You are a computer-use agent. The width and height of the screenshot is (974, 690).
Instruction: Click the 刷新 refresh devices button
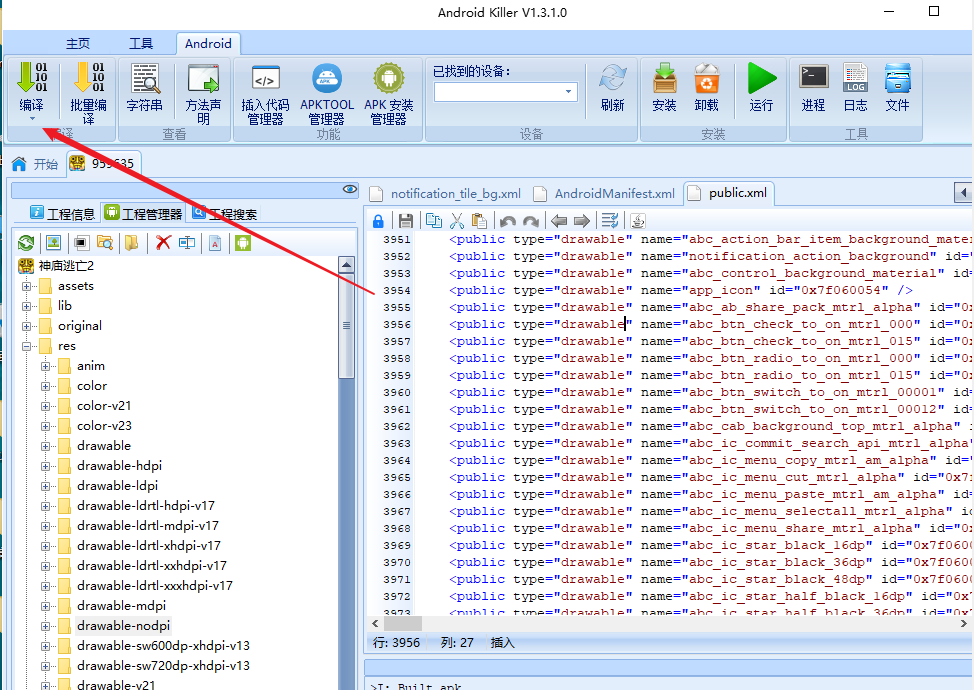[x=612, y=87]
